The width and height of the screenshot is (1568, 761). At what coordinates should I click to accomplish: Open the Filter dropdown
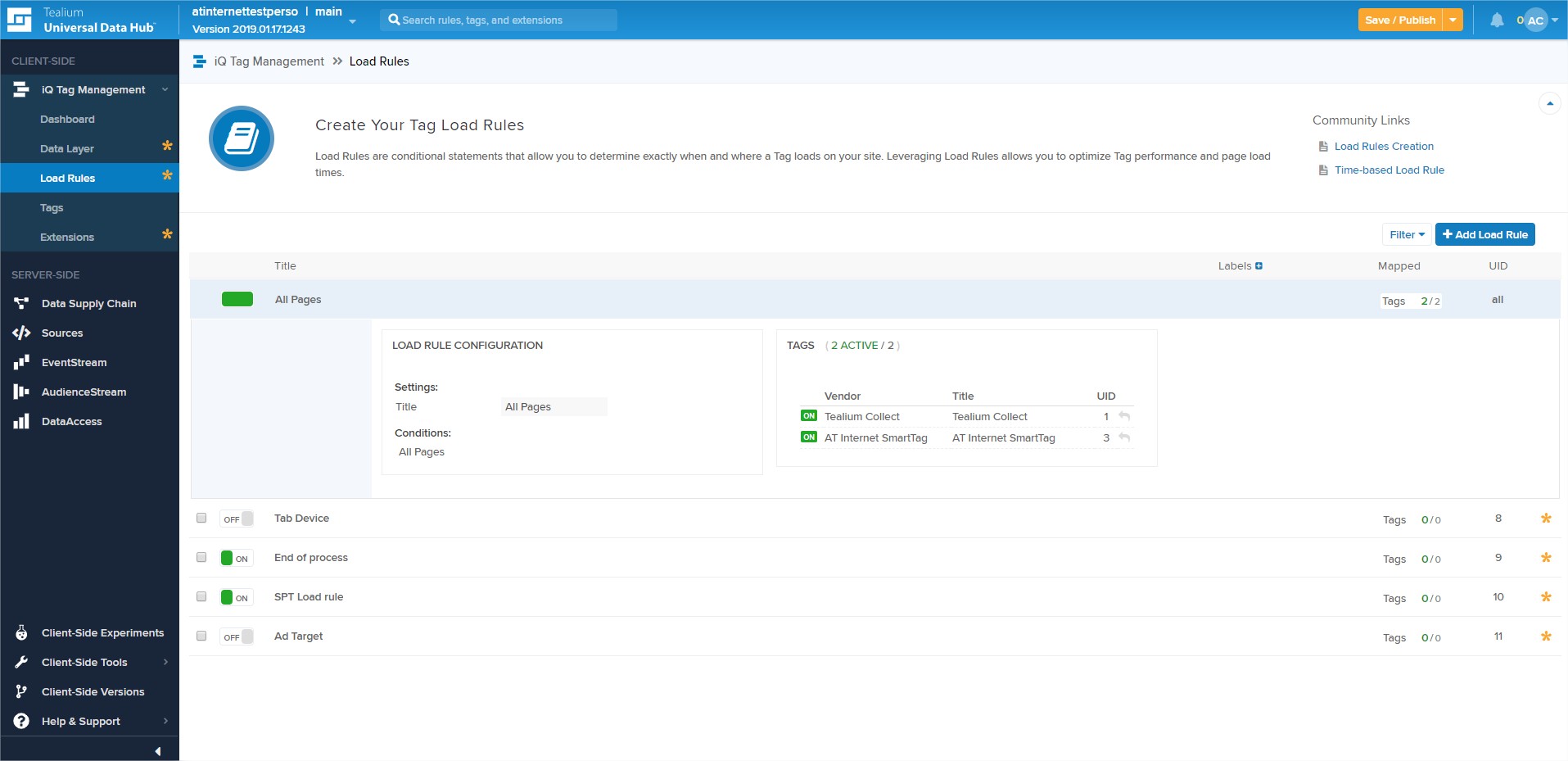(x=1406, y=235)
